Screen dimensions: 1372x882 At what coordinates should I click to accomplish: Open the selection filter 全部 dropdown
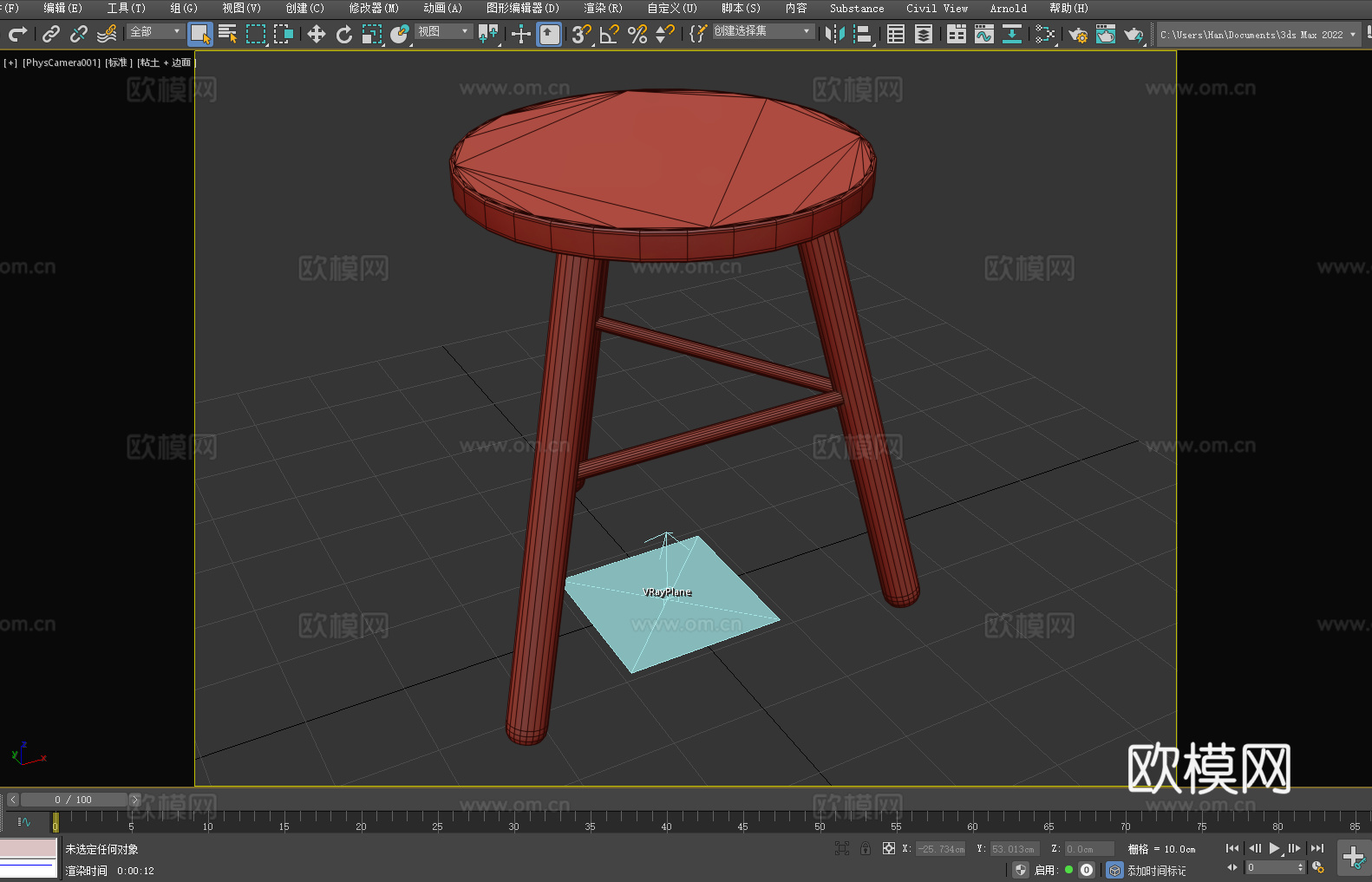click(x=155, y=31)
